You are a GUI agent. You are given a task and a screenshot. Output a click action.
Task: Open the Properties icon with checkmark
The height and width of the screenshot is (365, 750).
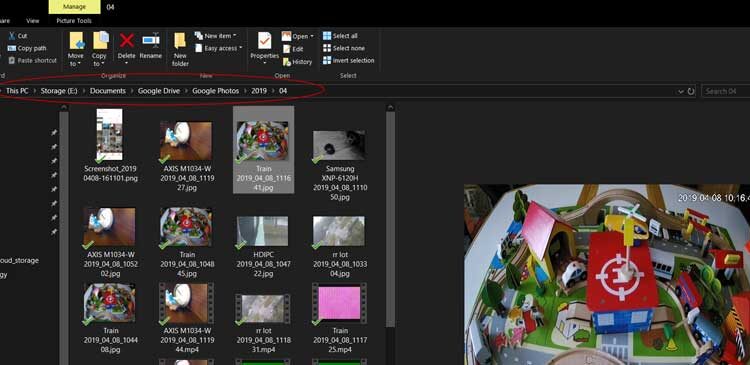point(265,41)
